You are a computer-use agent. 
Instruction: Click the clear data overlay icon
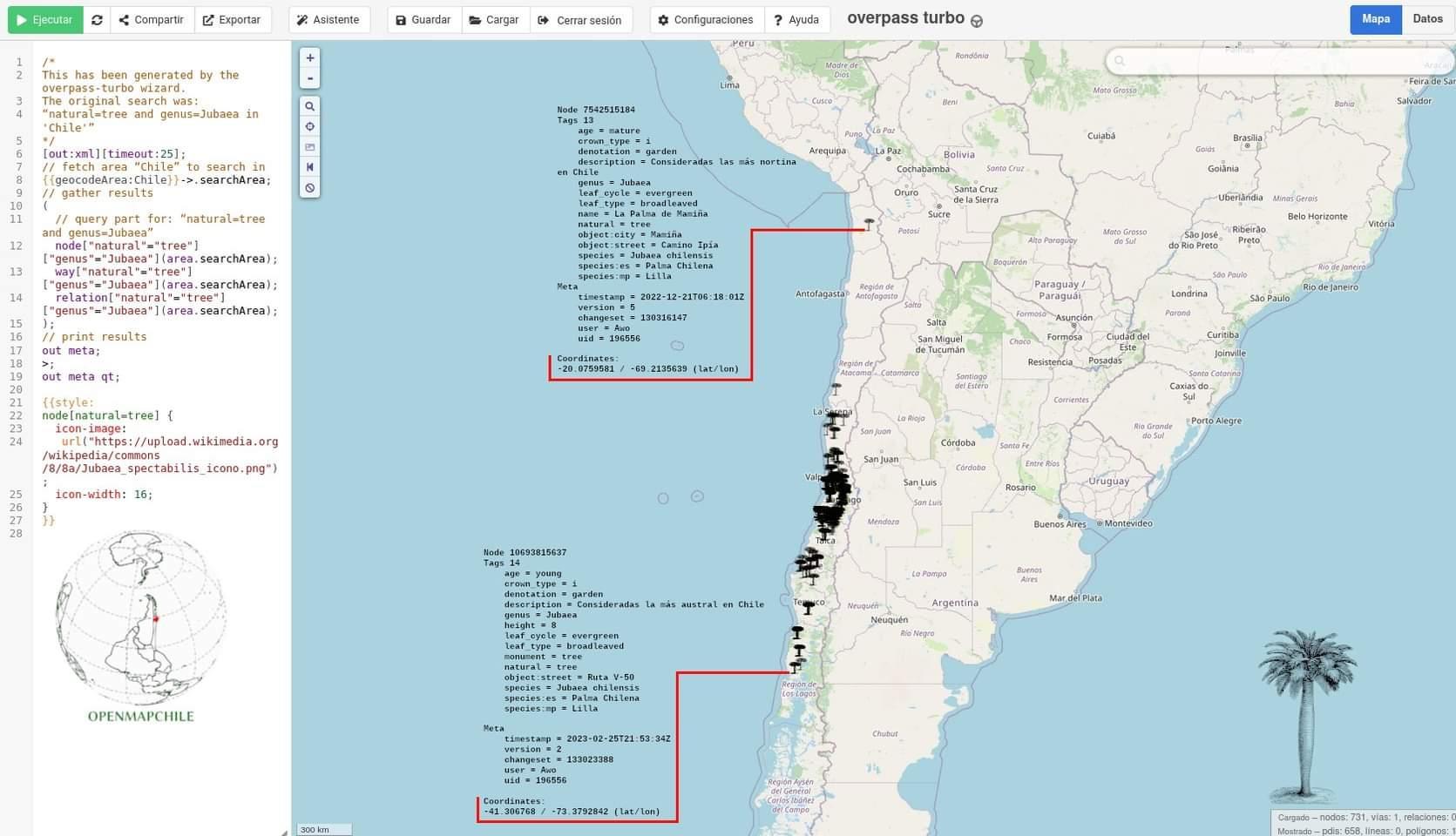click(x=309, y=188)
